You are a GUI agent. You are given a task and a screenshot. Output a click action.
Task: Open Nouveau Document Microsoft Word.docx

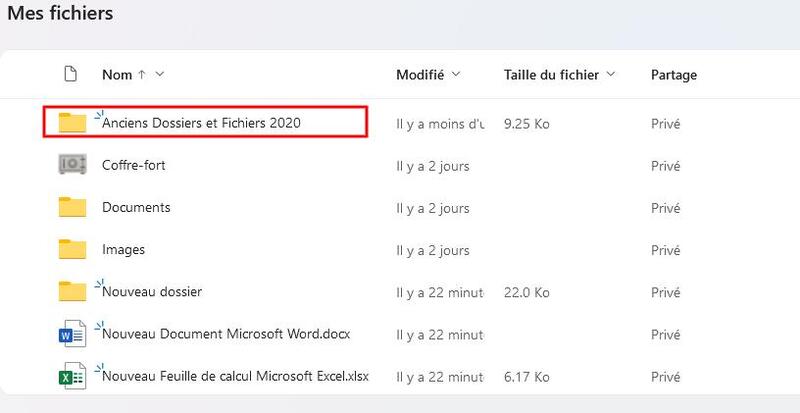(x=226, y=334)
